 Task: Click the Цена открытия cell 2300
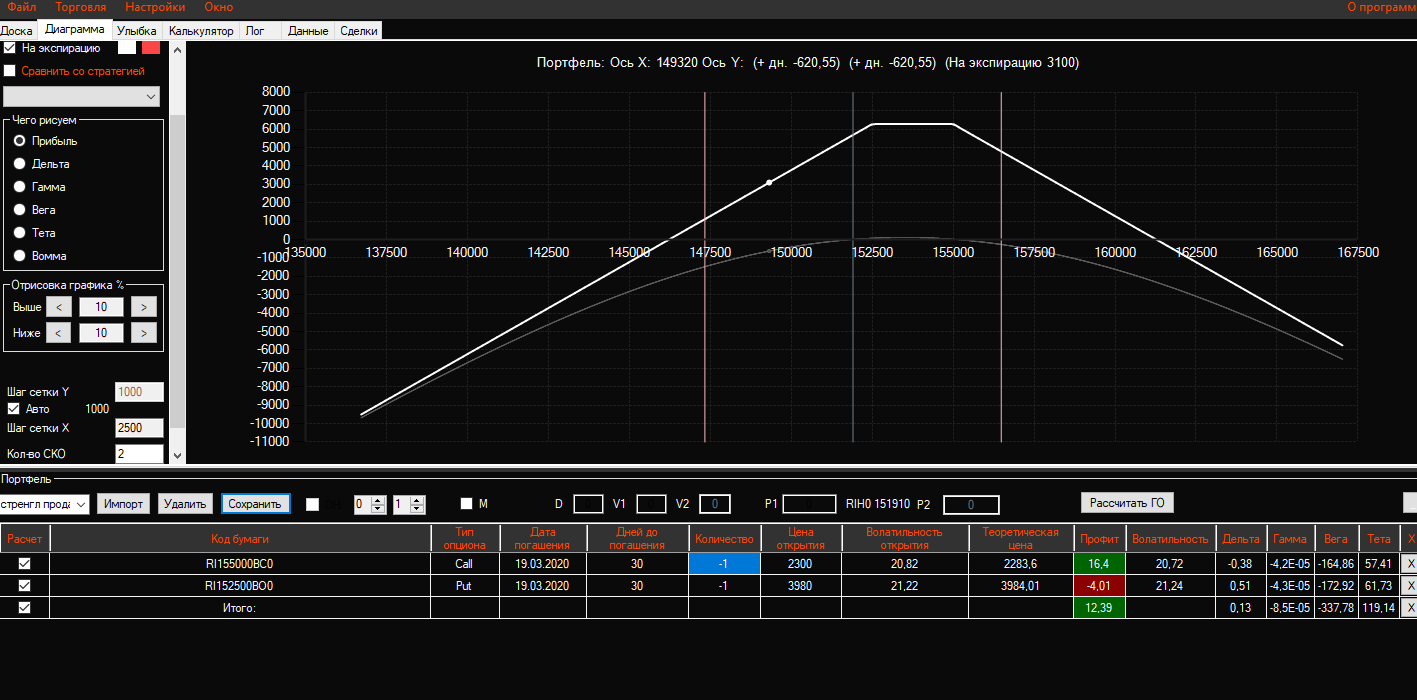point(800,564)
